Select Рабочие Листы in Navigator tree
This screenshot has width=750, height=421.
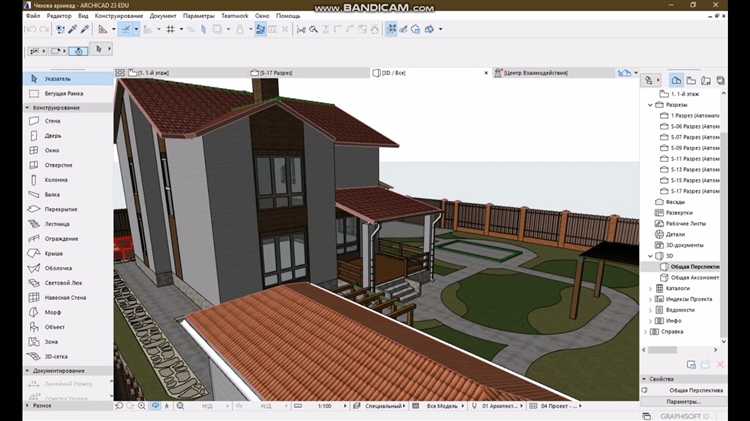click(680, 223)
